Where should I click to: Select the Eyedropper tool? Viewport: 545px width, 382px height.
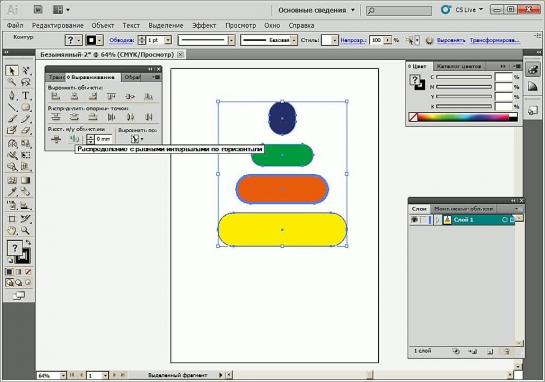[x=11, y=192]
